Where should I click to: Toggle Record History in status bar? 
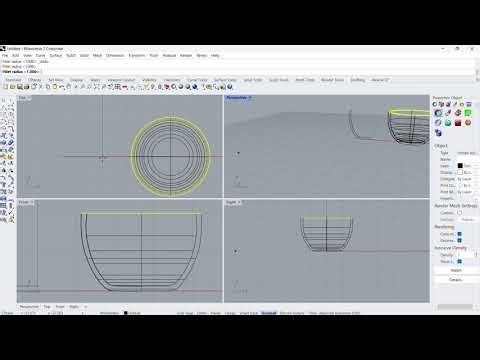(292, 313)
